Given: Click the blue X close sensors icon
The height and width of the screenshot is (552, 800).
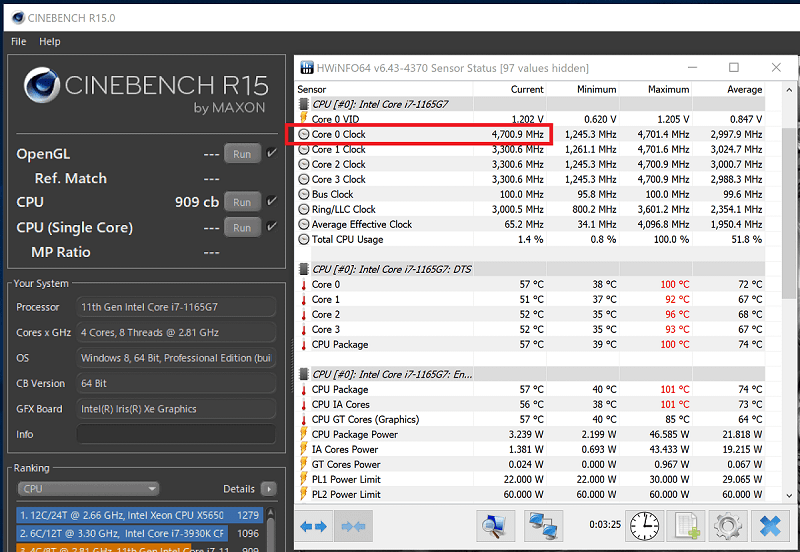Looking at the screenshot, I should (770, 526).
